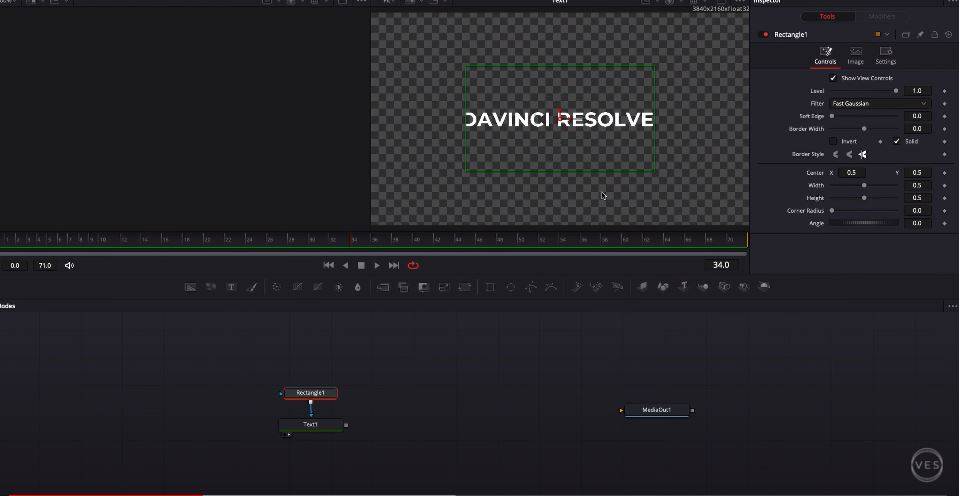Toggle the pin icon in Inspector header

920,35
